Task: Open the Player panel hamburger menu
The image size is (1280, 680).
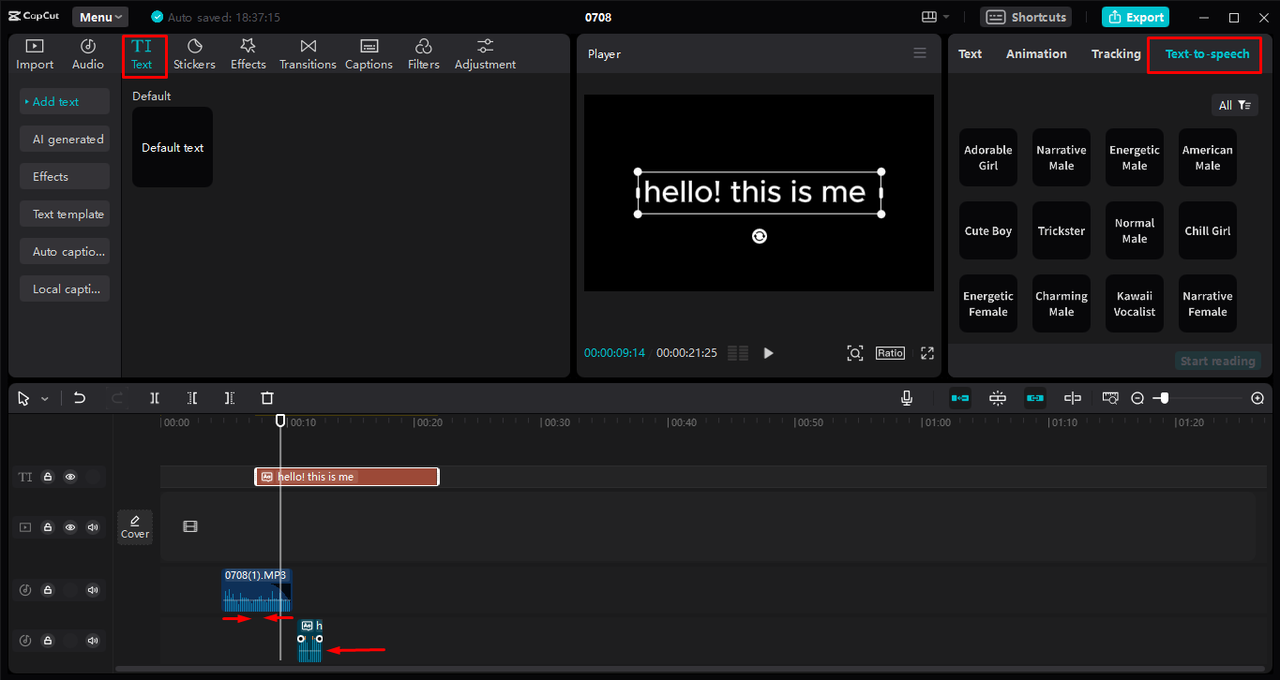Action: [x=920, y=53]
